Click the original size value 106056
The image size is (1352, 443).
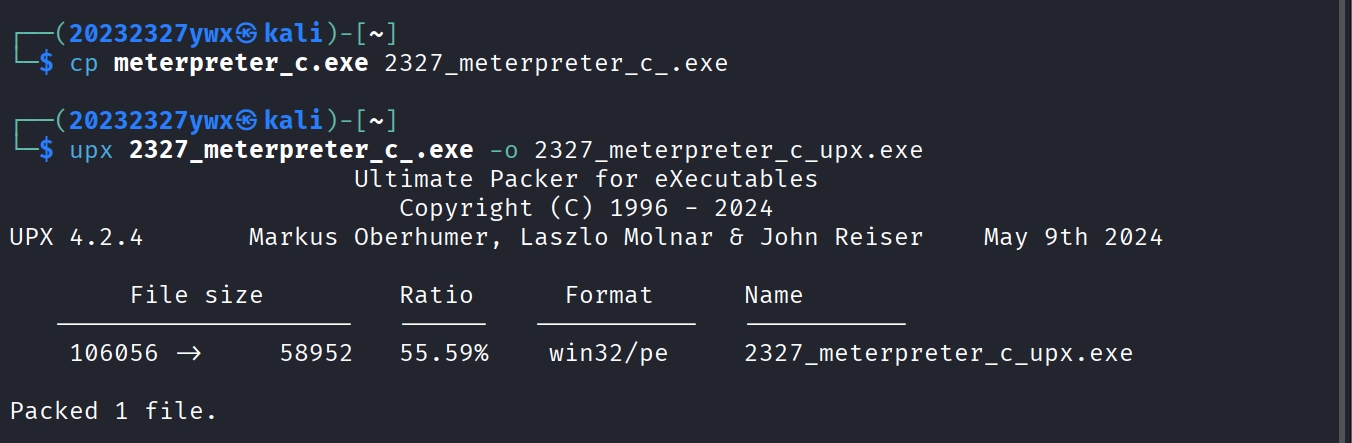point(114,353)
